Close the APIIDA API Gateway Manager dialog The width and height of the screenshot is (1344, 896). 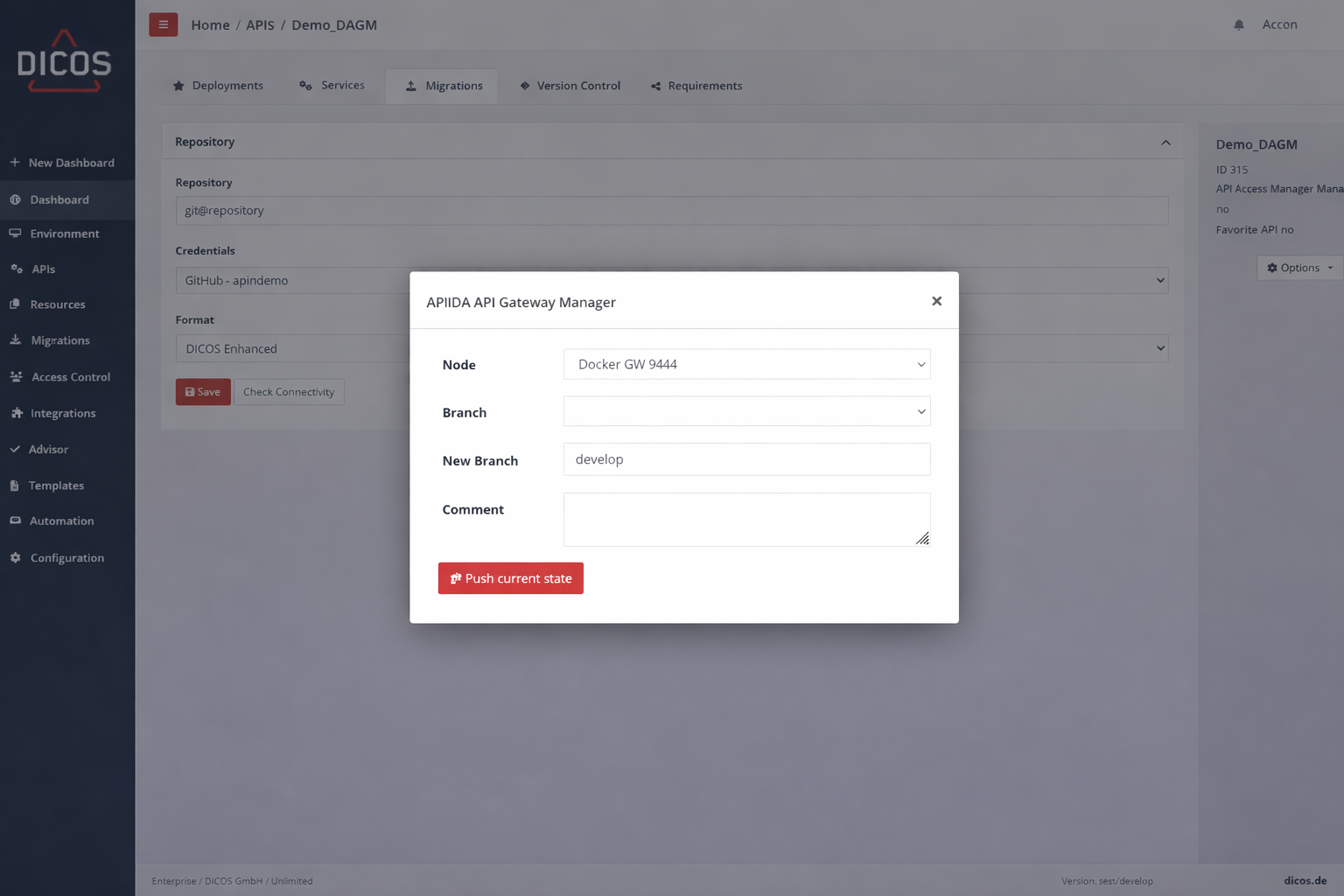[x=936, y=301]
